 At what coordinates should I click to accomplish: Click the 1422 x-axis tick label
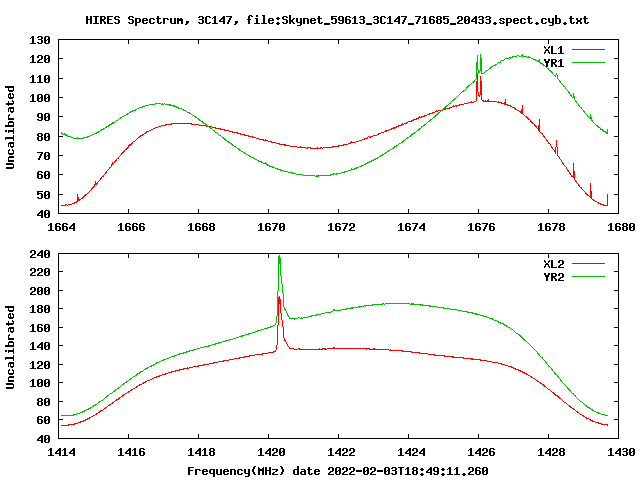(x=341, y=452)
